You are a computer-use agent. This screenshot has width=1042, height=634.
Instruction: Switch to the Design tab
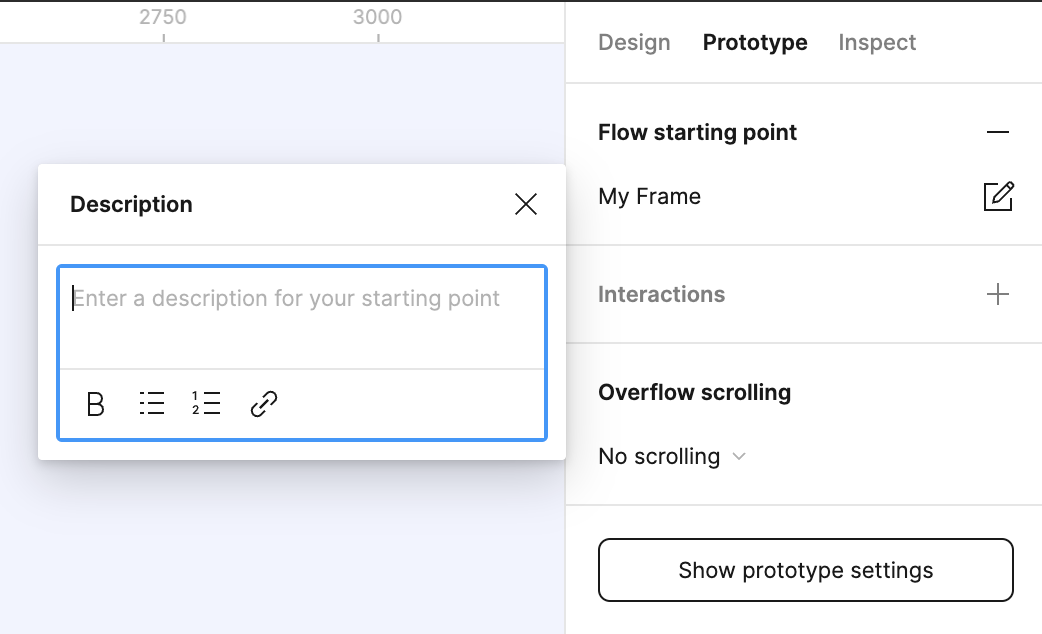point(634,43)
